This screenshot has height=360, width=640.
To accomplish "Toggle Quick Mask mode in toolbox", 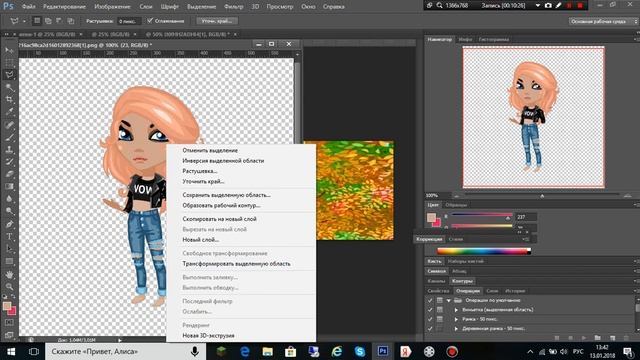I will [9, 322].
